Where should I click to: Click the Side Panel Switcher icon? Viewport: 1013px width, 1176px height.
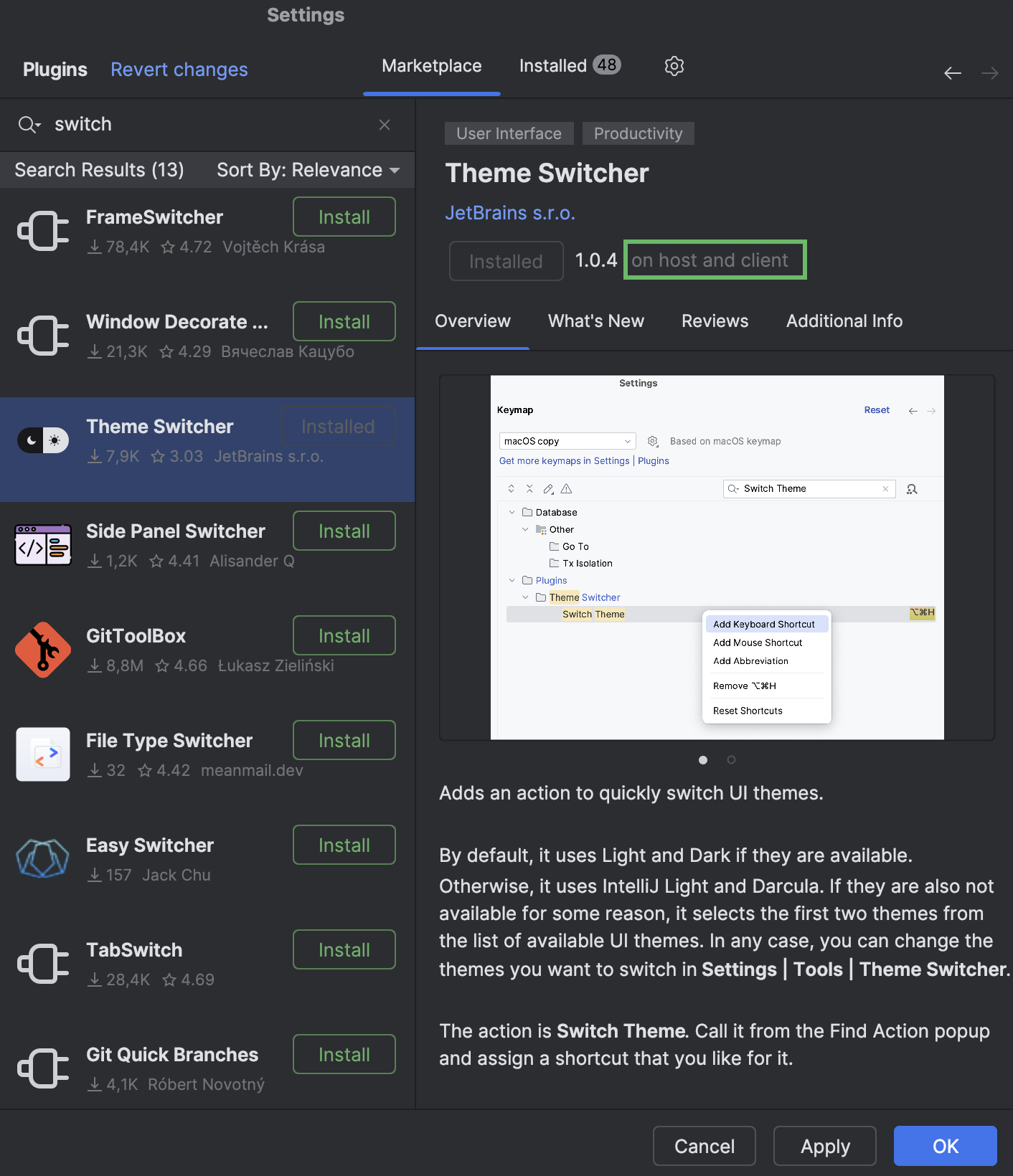click(x=43, y=545)
